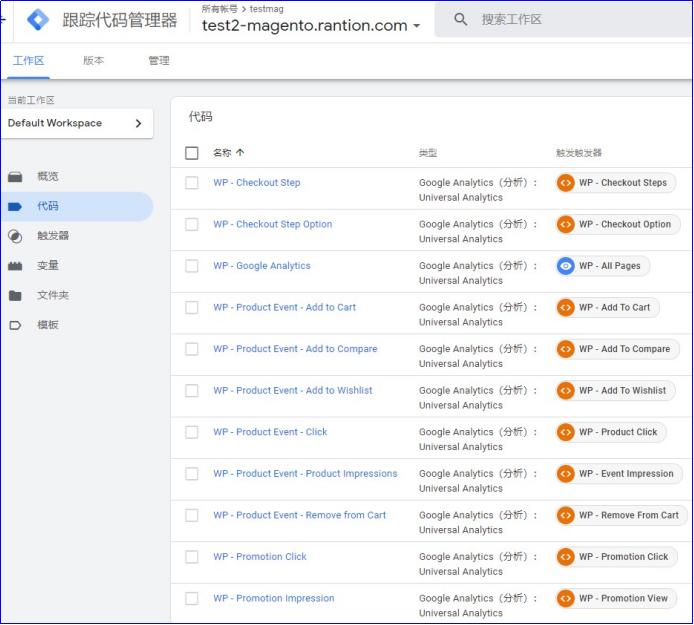Viewport: 694px width, 625px height.
Task: Click the 变量 variables brick icon
Action: click(15, 266)
